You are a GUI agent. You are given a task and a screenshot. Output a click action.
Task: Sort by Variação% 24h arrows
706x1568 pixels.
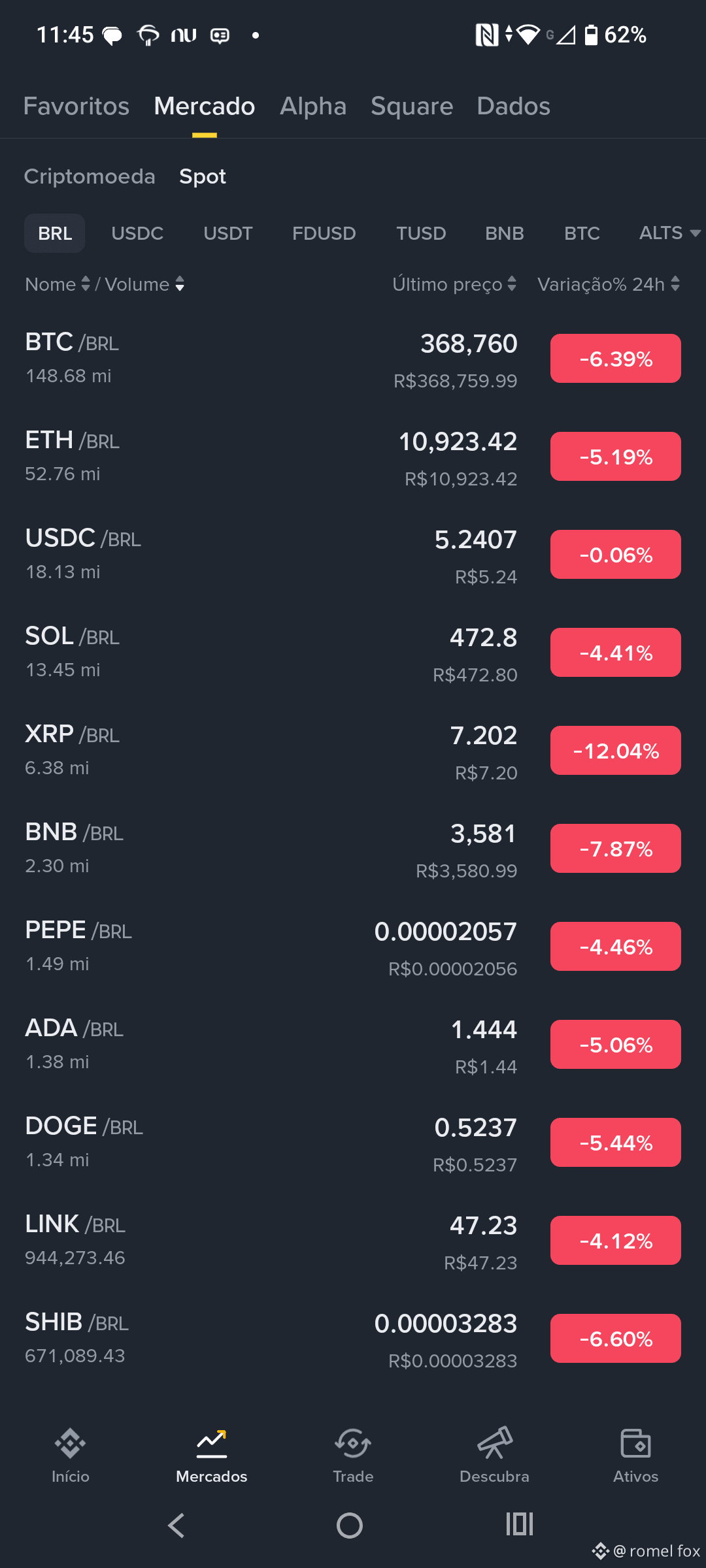click(675, 284)
